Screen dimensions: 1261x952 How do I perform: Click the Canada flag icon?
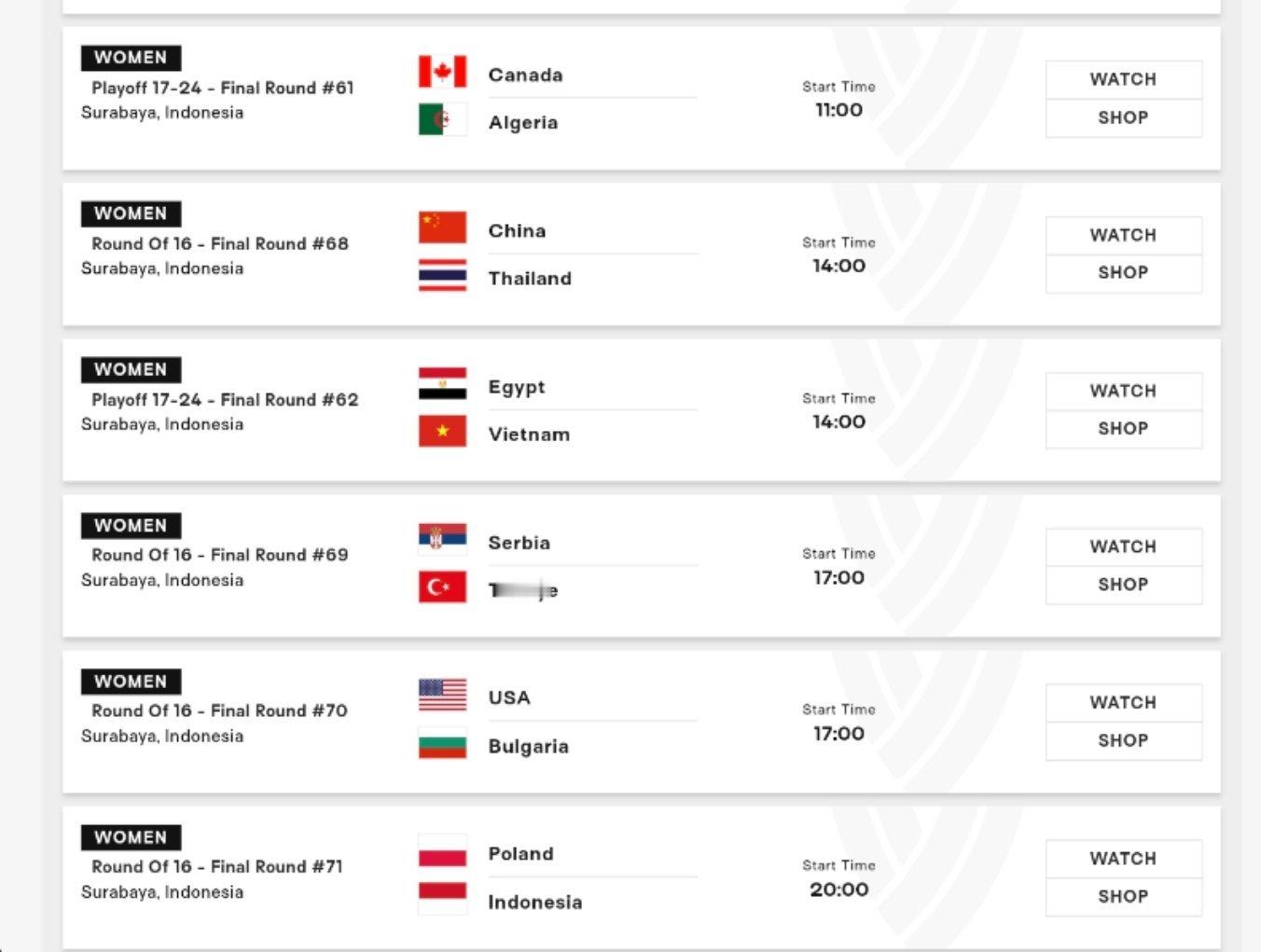(442, 72)
